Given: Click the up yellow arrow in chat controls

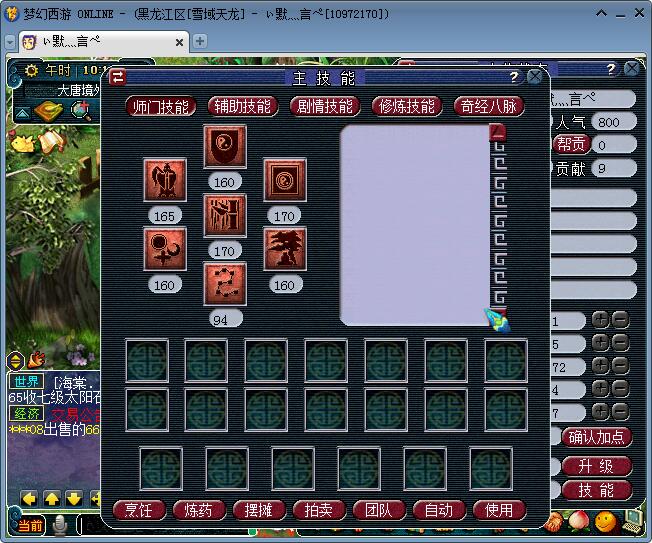Looking at the screenshot, I should pyautogui.click(x=52, y=499).
